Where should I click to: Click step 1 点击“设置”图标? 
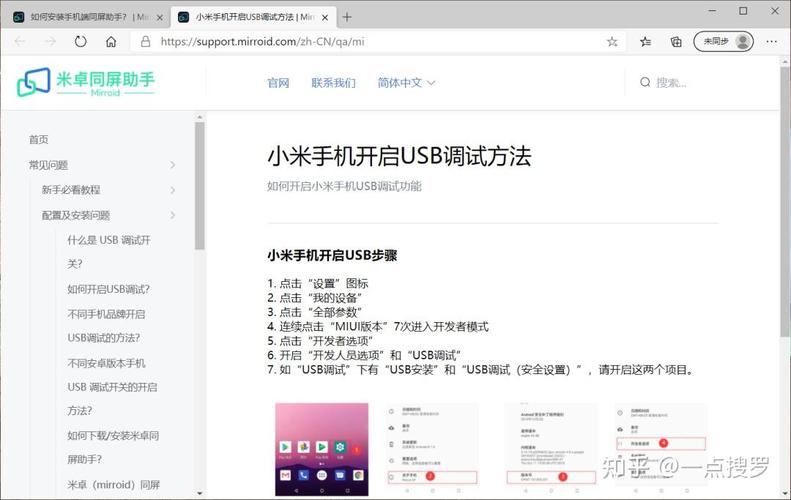click(x=318, y=284)
